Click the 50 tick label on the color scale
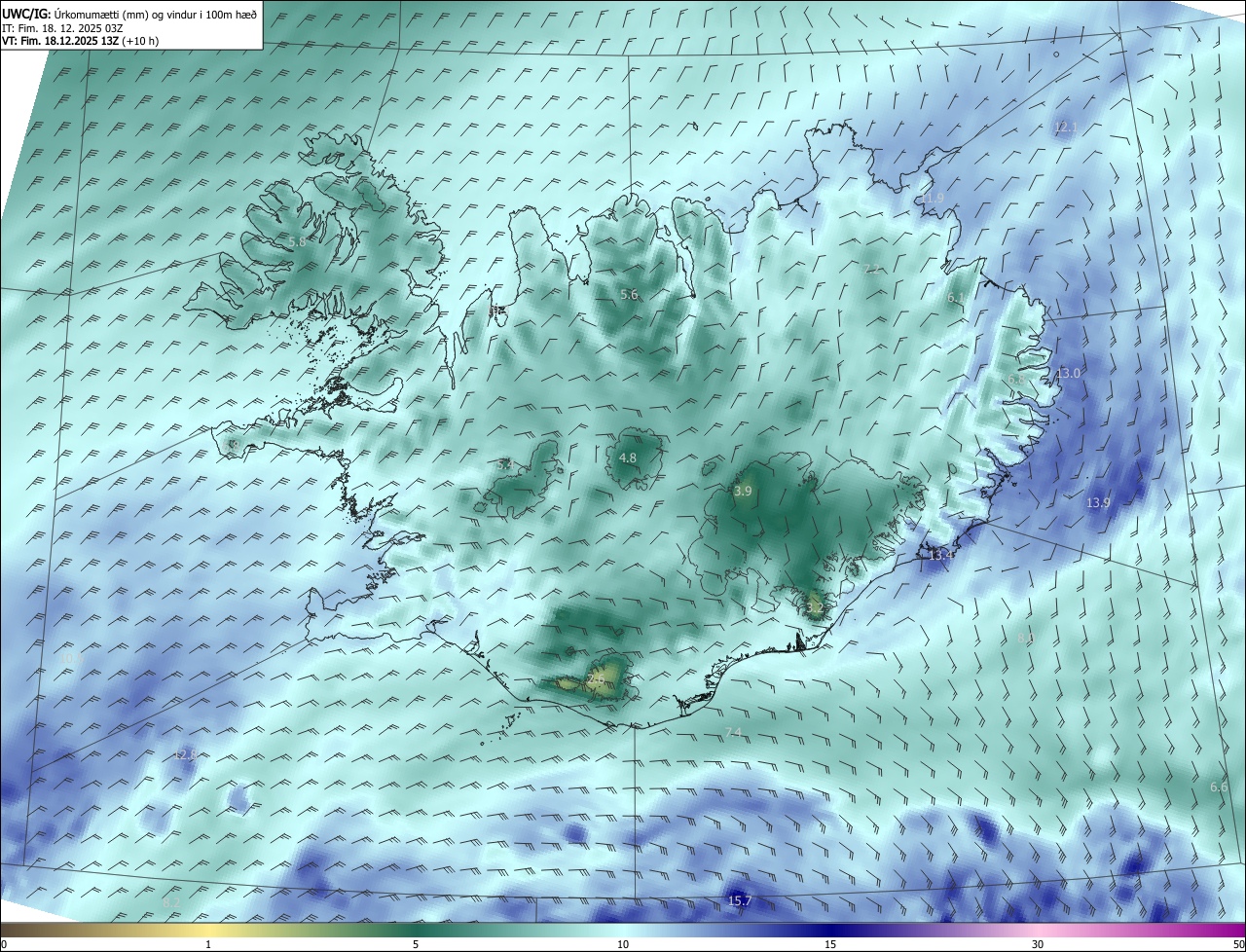 pyautogui.click(x=1238, y=944)
